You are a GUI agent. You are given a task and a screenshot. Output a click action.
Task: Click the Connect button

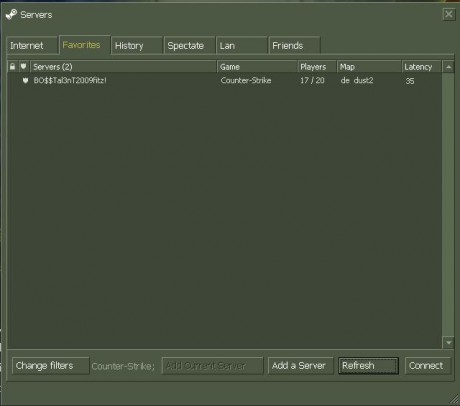tap(428, 366)
